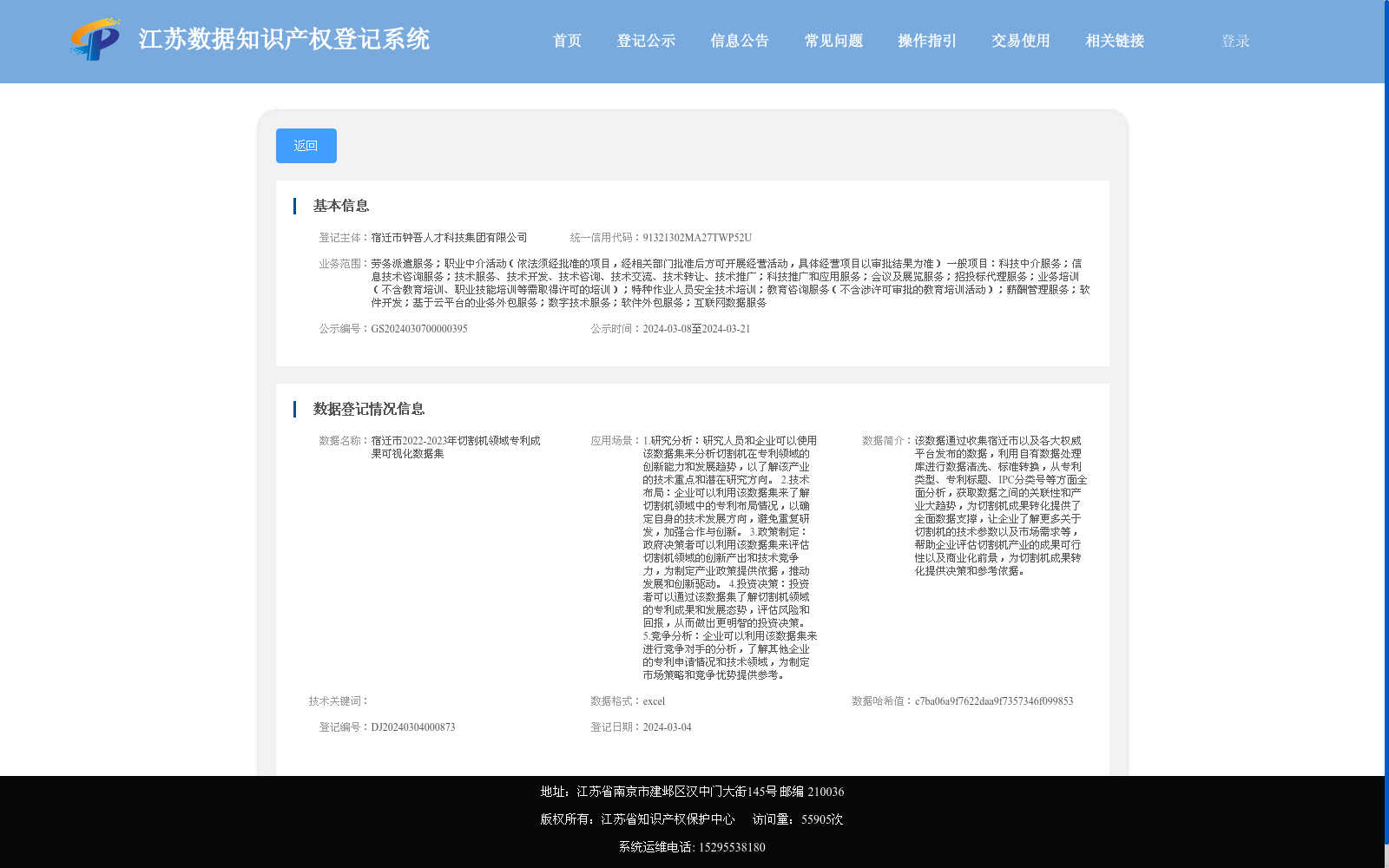Screen dimensions: 1389x868
Task: Click the notice number GS2024030700000395
Action: [x=419, y=329]
